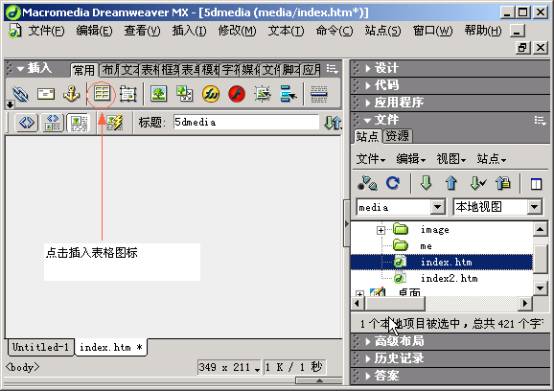
Task: Click the blue Put files up arrow
Action: pos(451,183)
